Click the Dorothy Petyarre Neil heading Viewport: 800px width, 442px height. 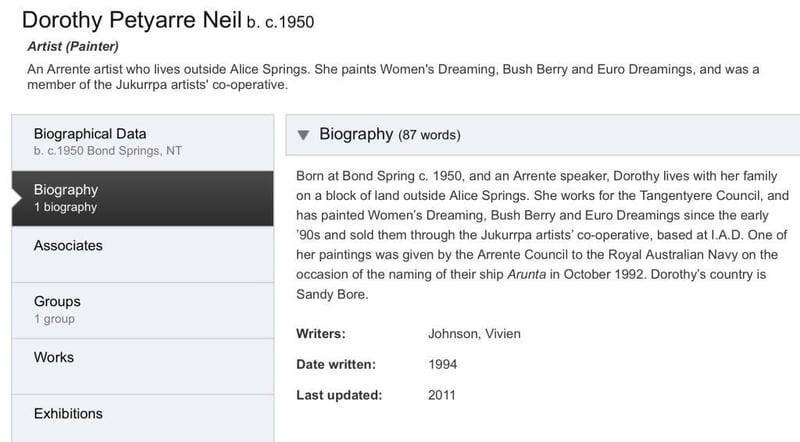(132, 21)
